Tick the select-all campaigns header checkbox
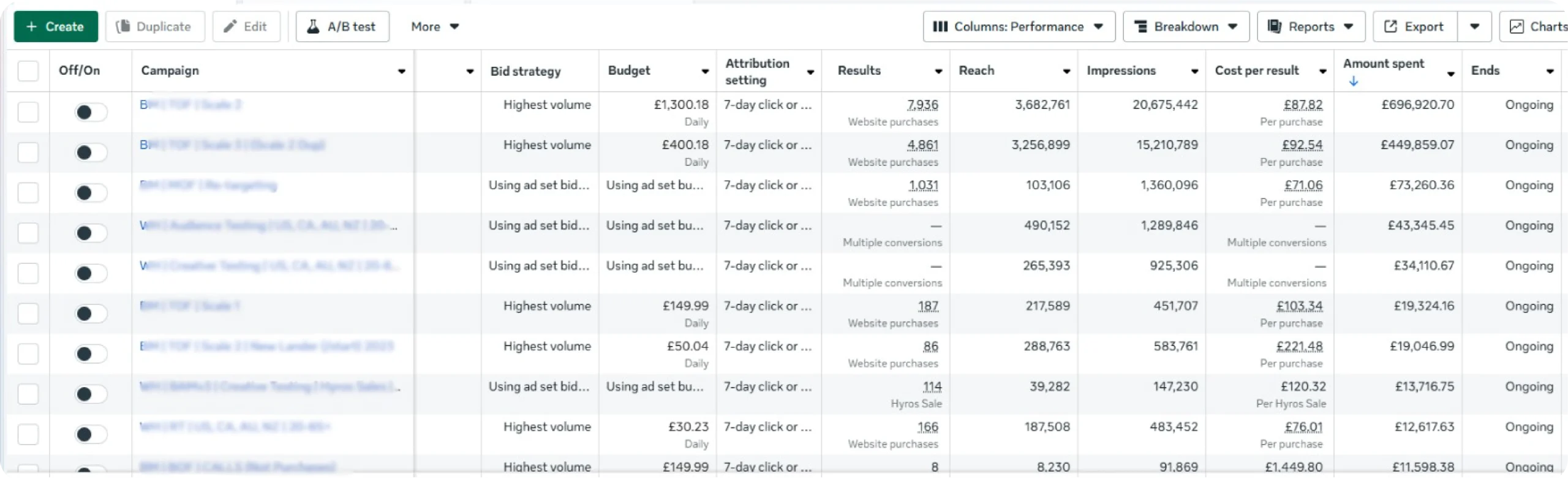 point(28,70)
